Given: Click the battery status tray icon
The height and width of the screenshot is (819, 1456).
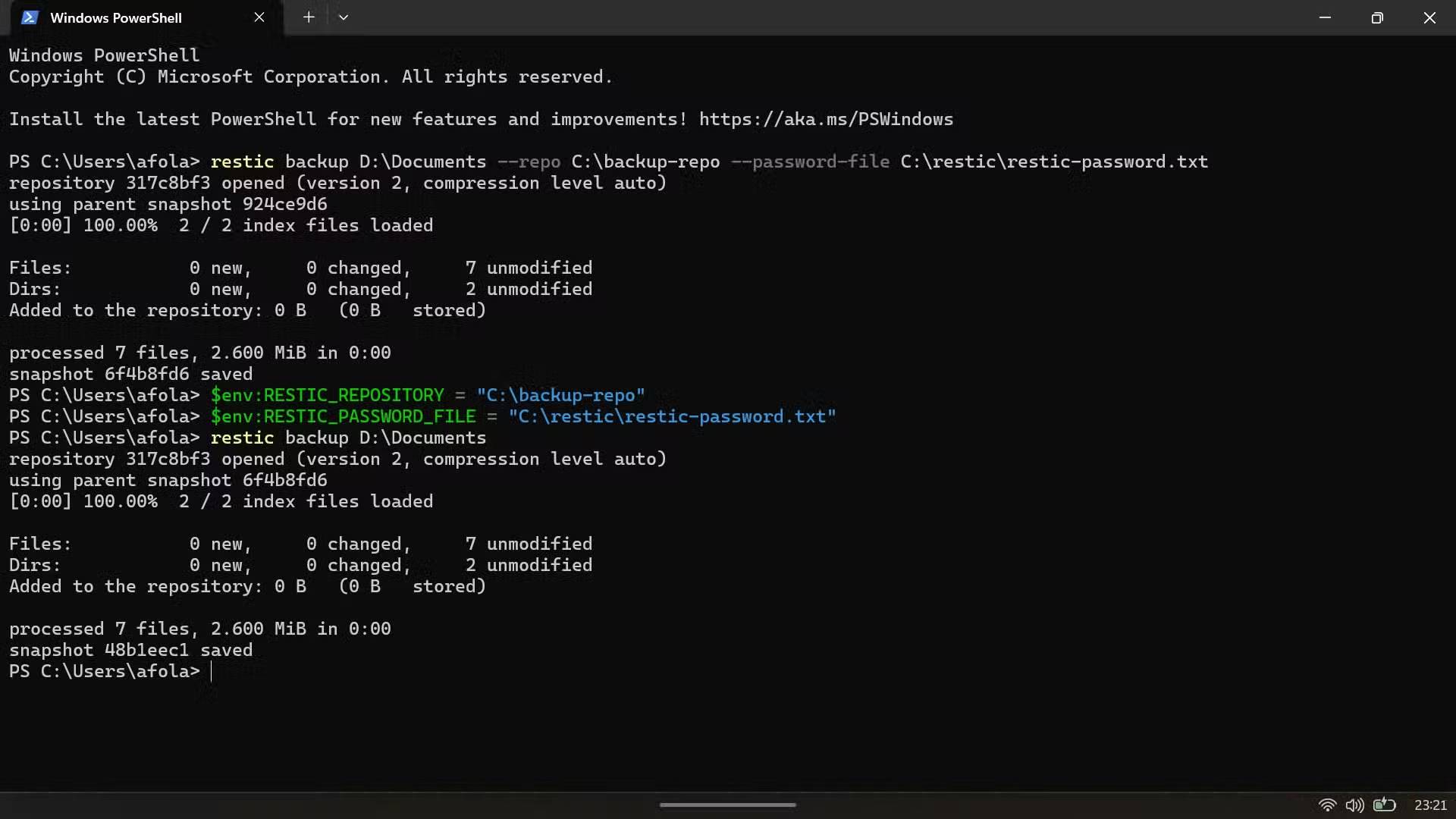Looking at the screenshot, I should pyautogui.click(x=1384, y=805).
